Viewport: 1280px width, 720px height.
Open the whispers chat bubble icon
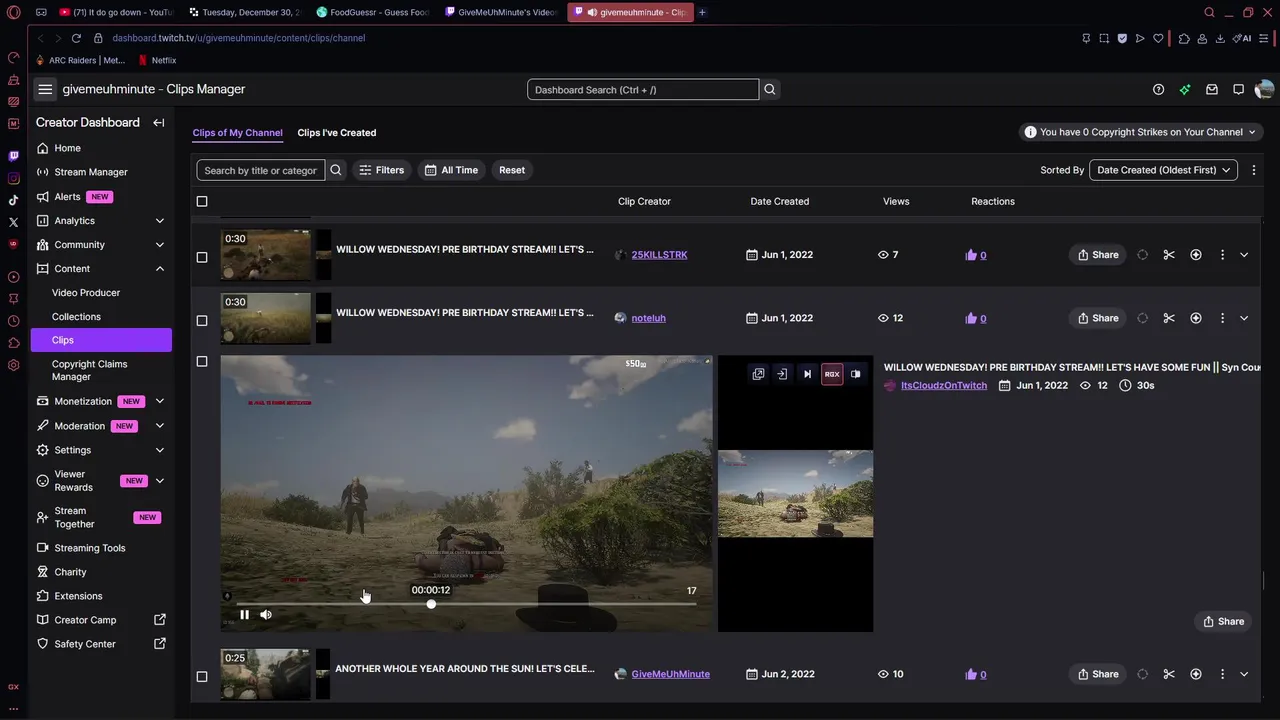[1238, 89]
